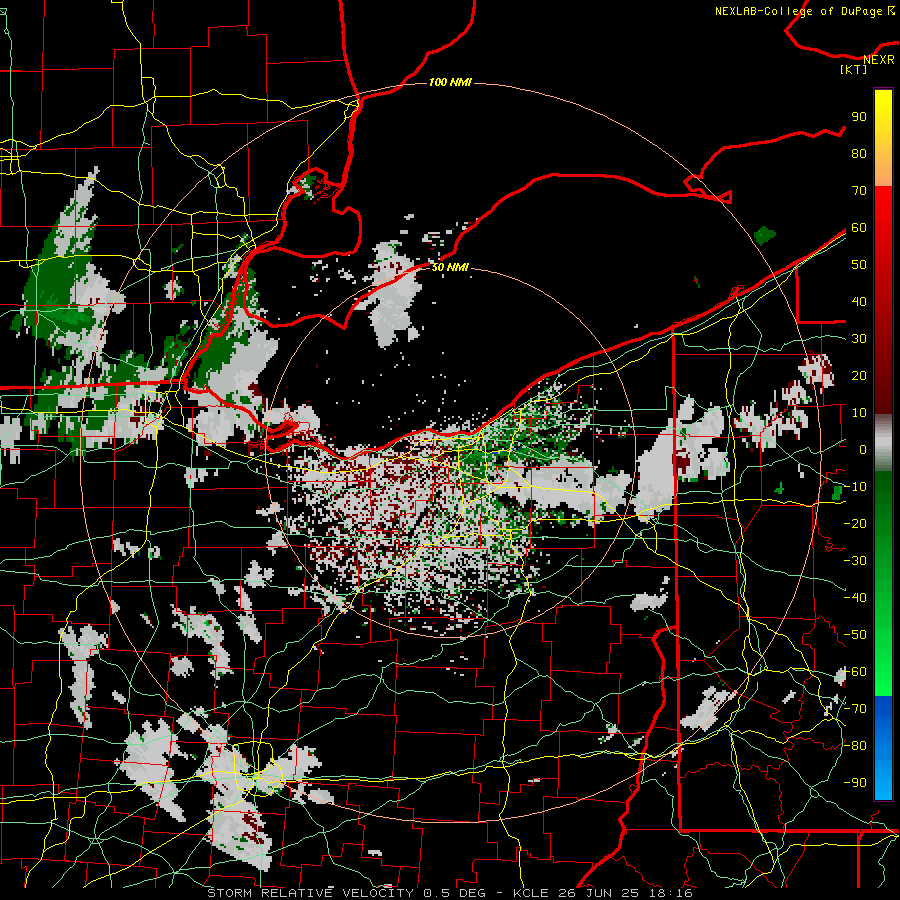Click the positive 20 scale label
Screen dimensions: 900x900
tap(859, 376)
